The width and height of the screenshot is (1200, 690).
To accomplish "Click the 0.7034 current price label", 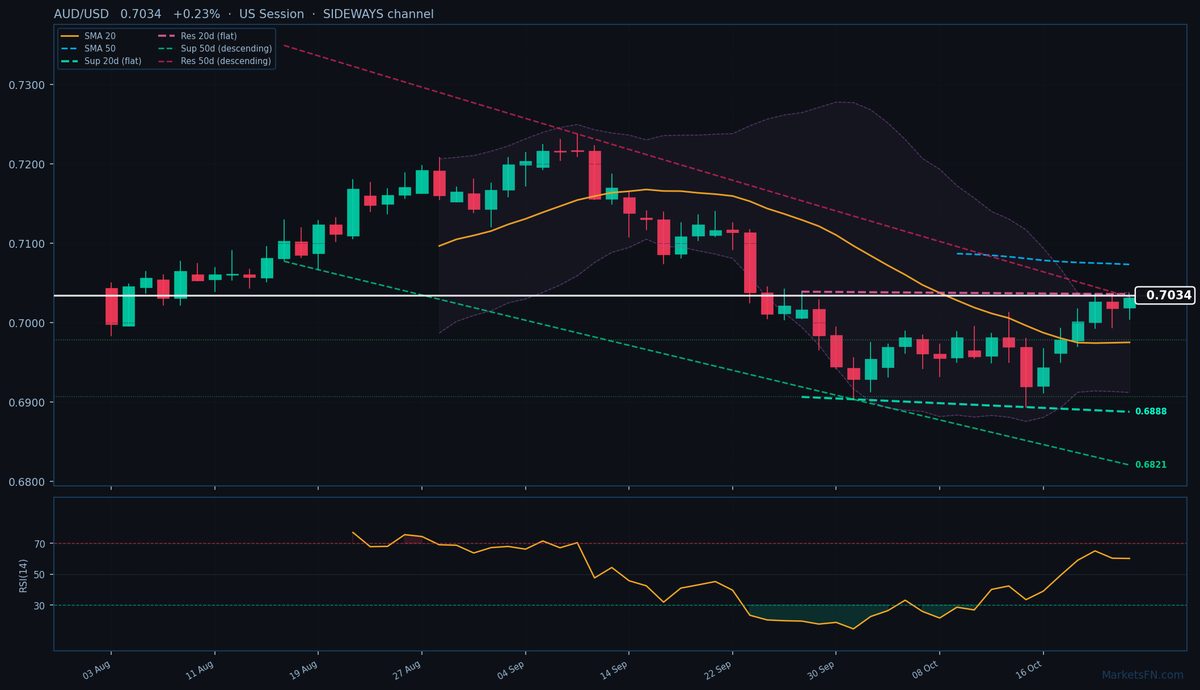I will point(1166,295).
